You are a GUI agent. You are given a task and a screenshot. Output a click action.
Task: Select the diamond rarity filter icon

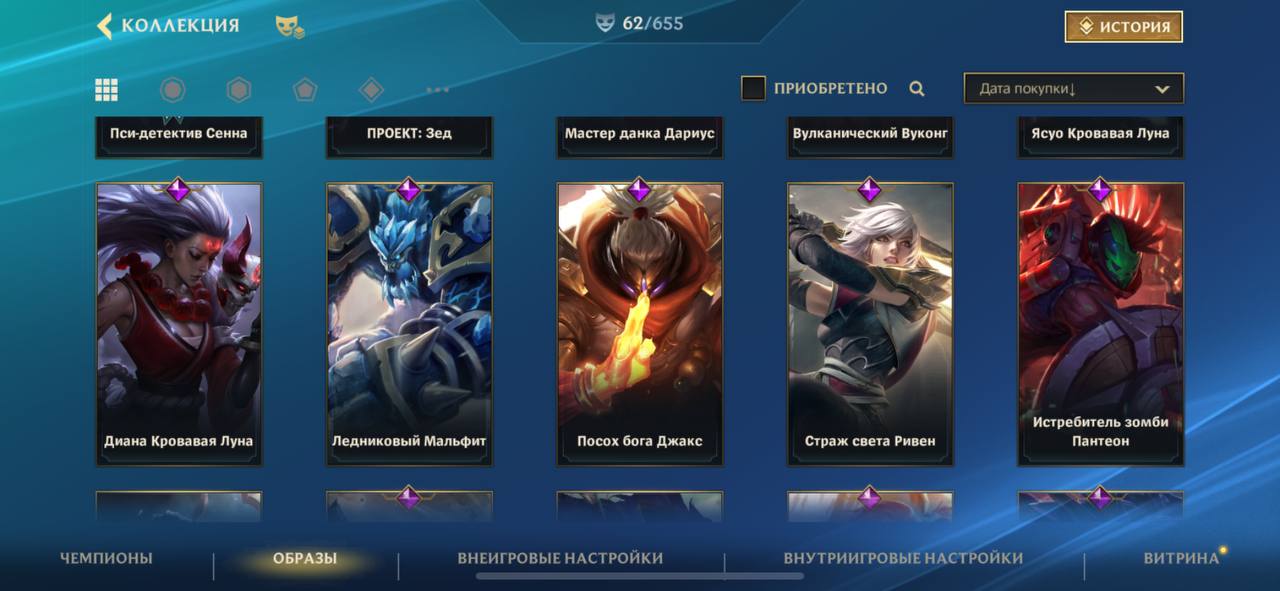[371, 90]
